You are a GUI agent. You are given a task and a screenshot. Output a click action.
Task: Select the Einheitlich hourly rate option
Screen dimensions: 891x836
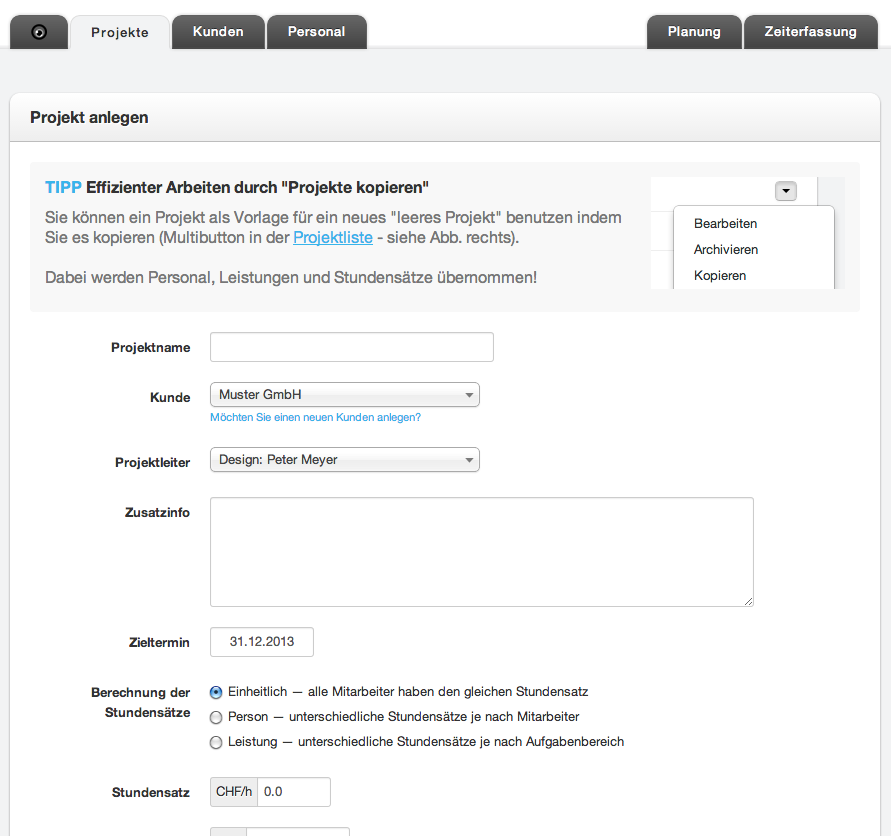pos(216,692)
